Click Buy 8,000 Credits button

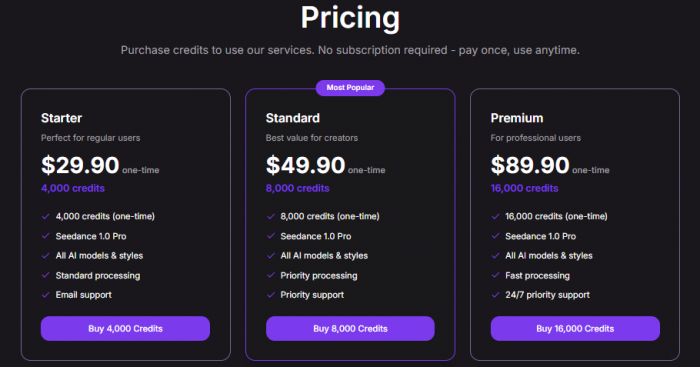[x=350, y=329]
